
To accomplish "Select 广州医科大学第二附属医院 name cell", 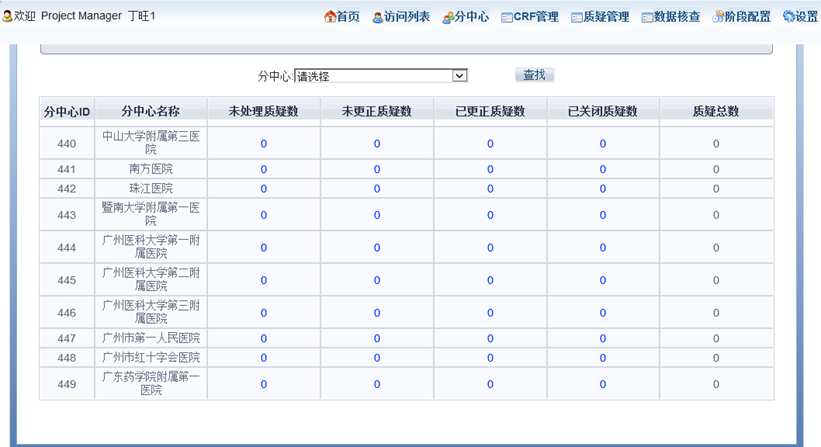I will (x=151, y=280).
